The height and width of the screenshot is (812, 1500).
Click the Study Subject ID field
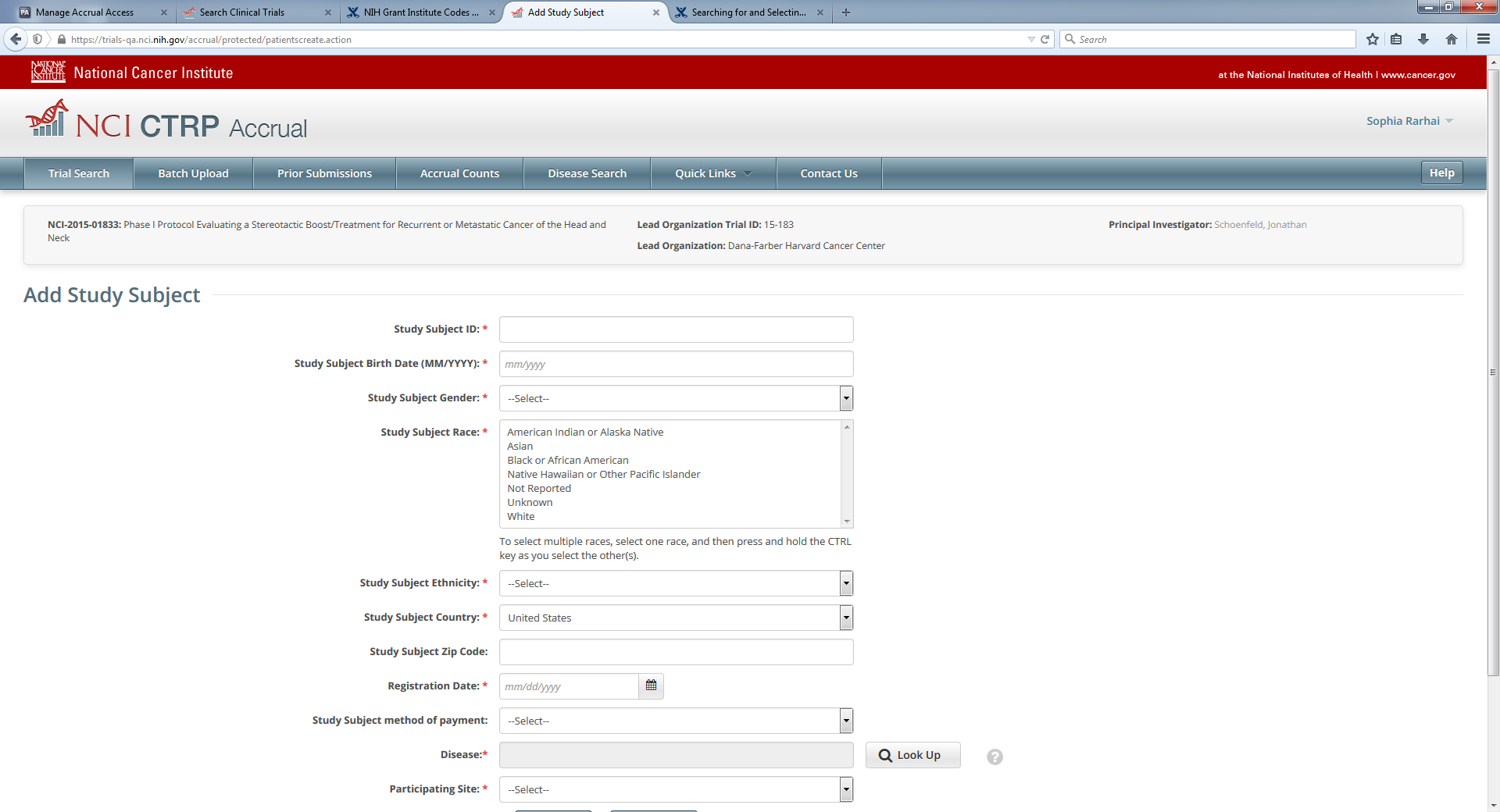[676, 329]
